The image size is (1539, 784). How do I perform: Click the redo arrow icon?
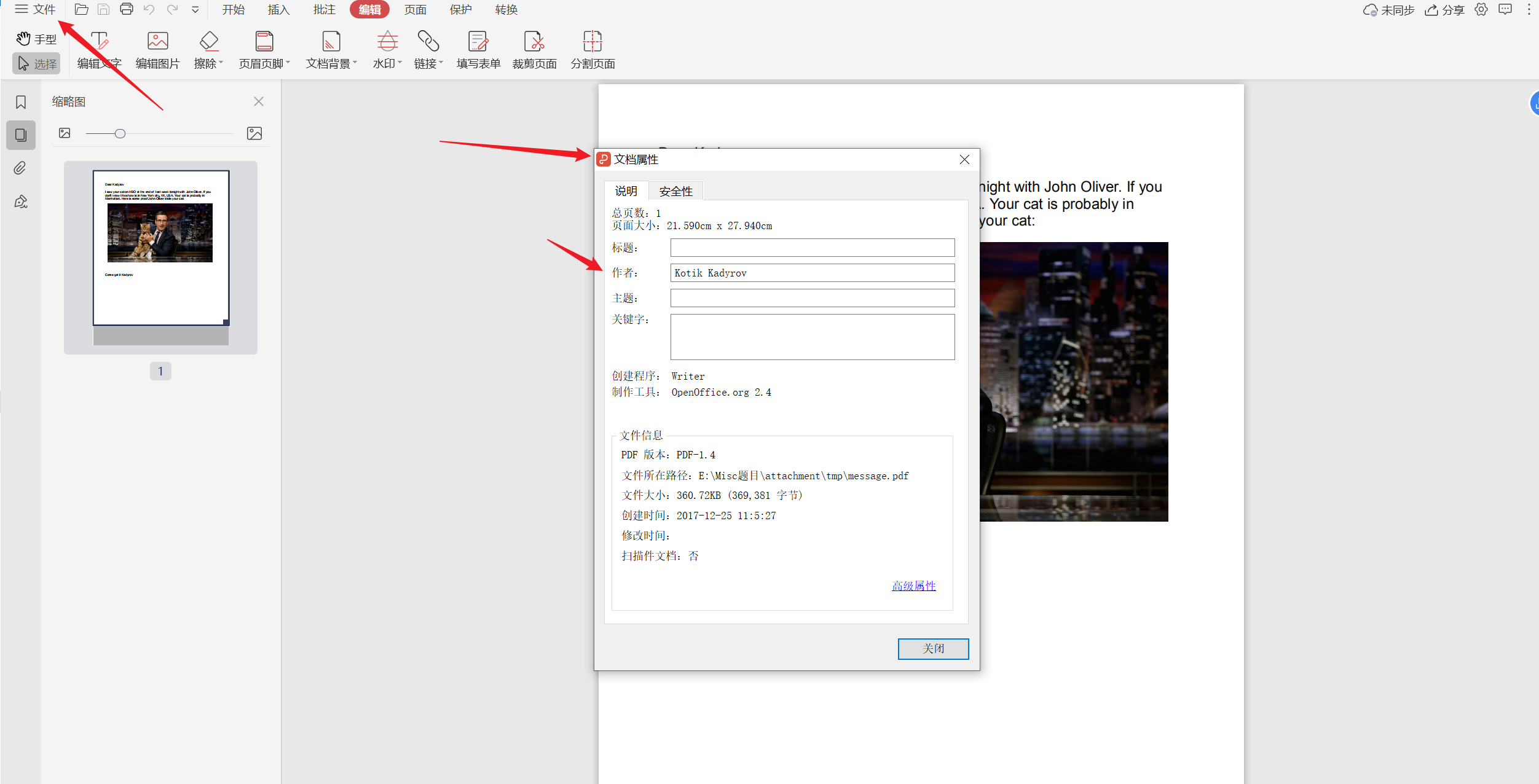pyautogui.click(x=173, y=9)
